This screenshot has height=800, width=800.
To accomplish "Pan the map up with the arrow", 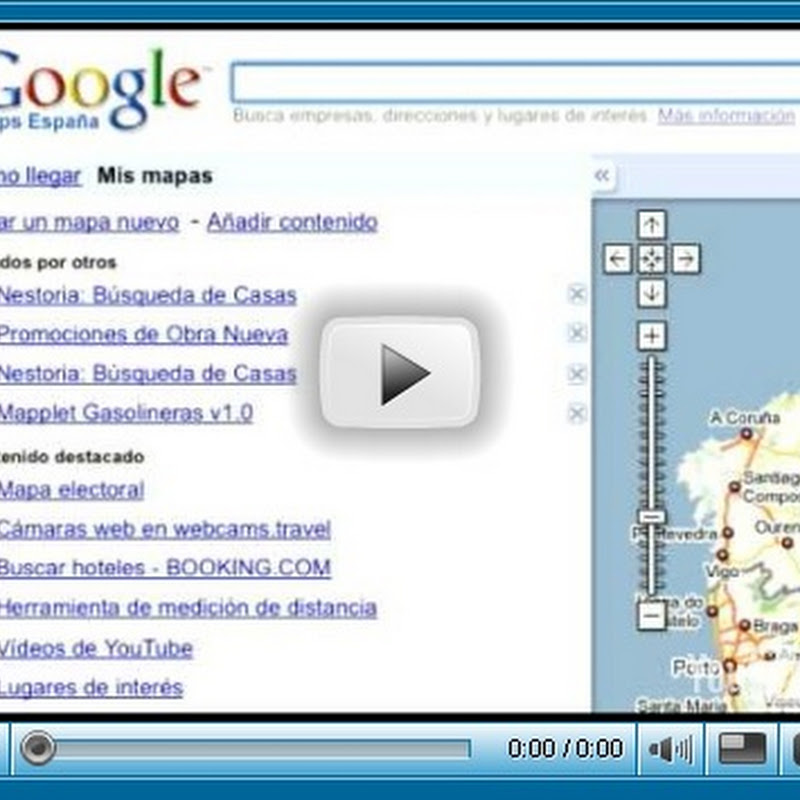I will pyautogui.click(x=652, y=224).
